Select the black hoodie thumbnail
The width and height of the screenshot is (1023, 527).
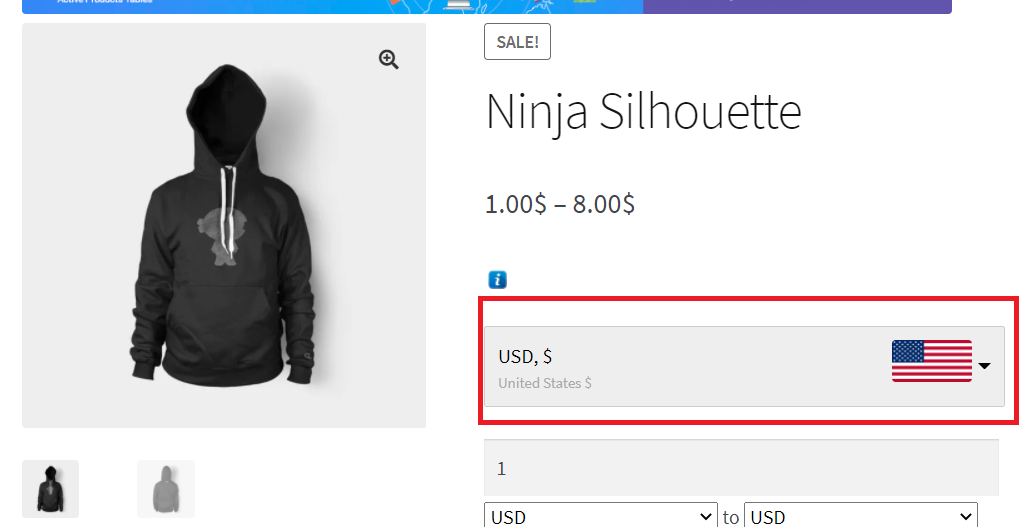pyautogui.click(x=50, y=489)
